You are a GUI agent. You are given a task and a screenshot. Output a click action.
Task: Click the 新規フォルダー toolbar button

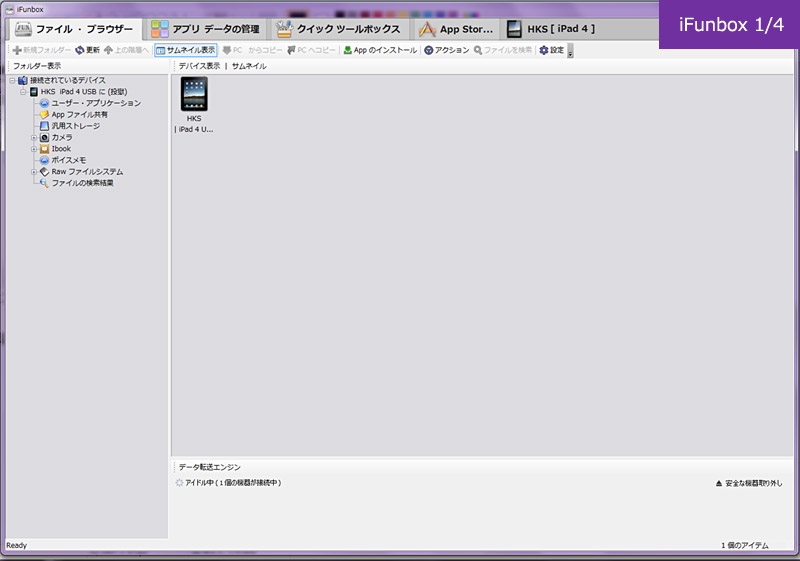pos(42,50)
